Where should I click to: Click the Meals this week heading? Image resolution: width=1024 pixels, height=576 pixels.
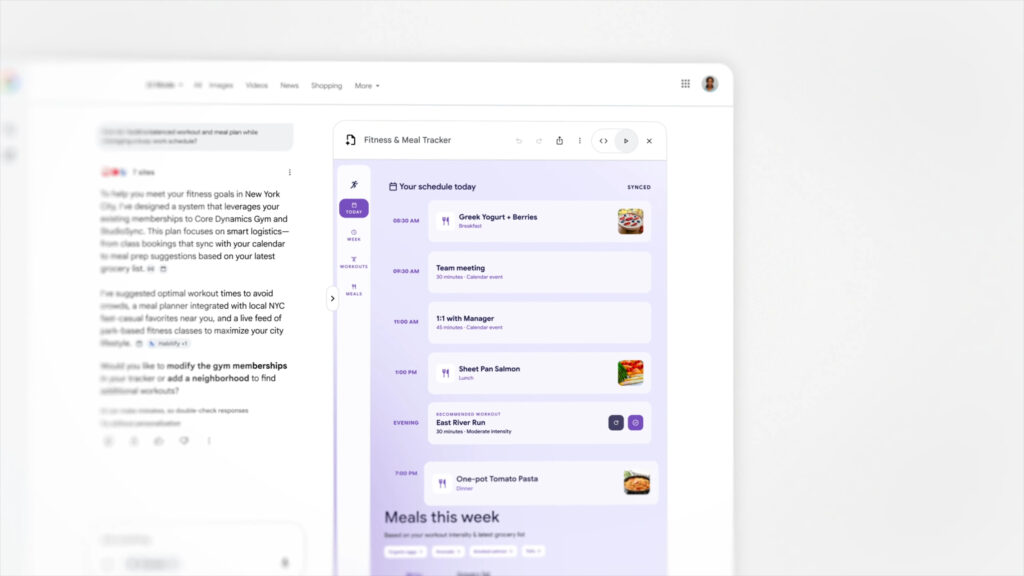(x=441, y=517)
